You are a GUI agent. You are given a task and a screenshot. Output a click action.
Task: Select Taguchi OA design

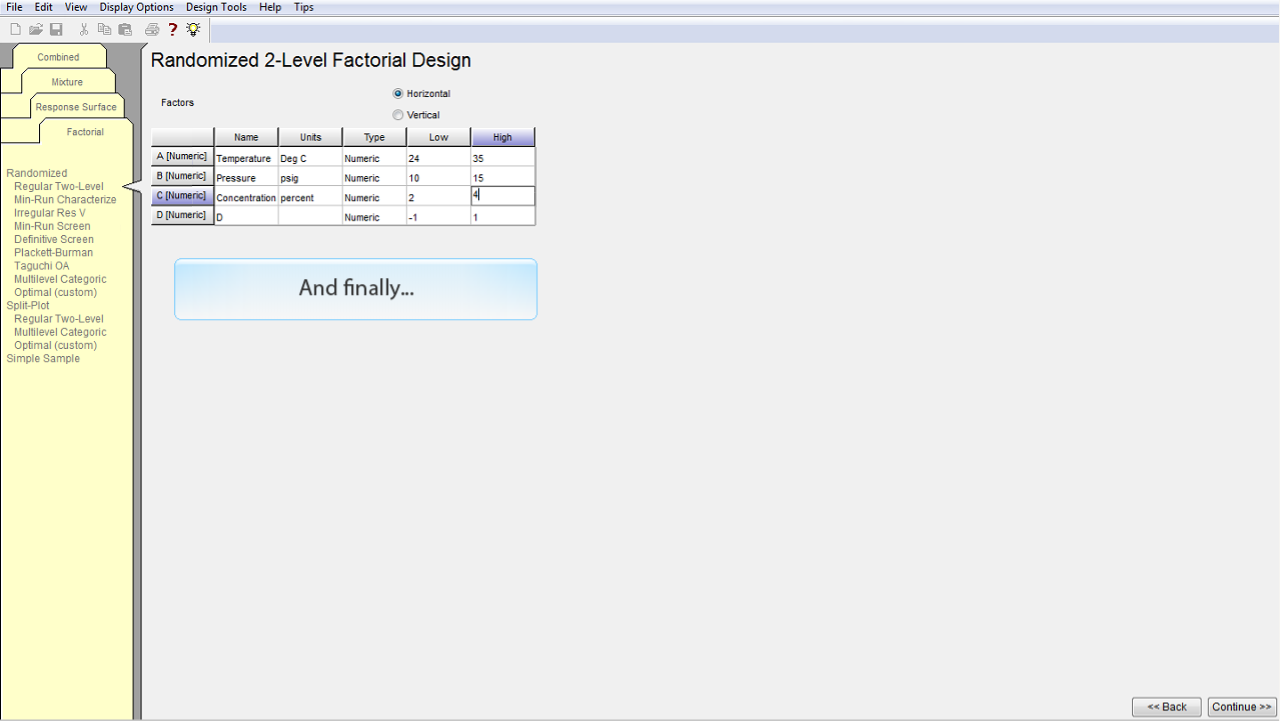click(42, 266)
